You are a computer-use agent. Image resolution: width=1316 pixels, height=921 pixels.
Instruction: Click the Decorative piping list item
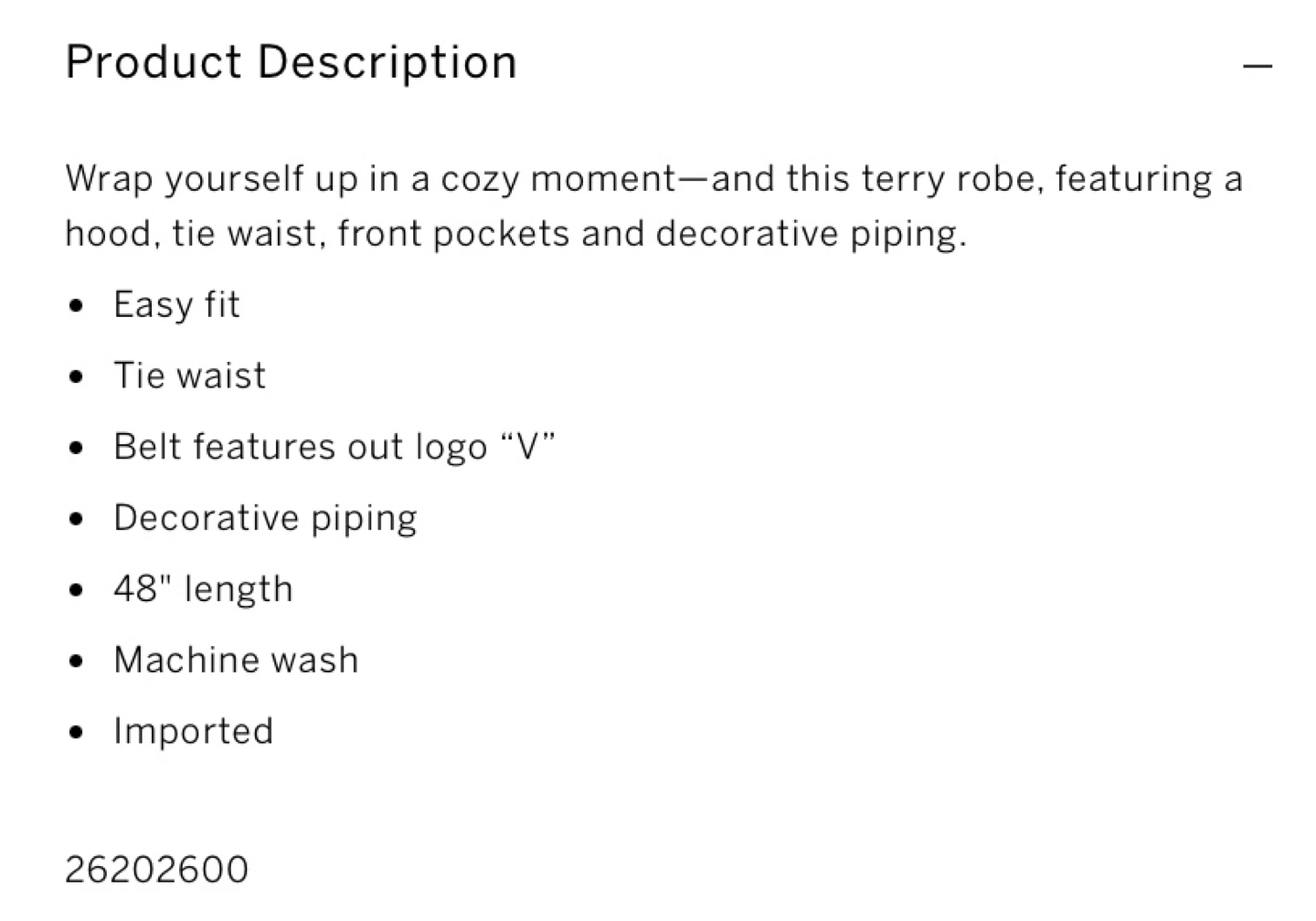[265, 518]
